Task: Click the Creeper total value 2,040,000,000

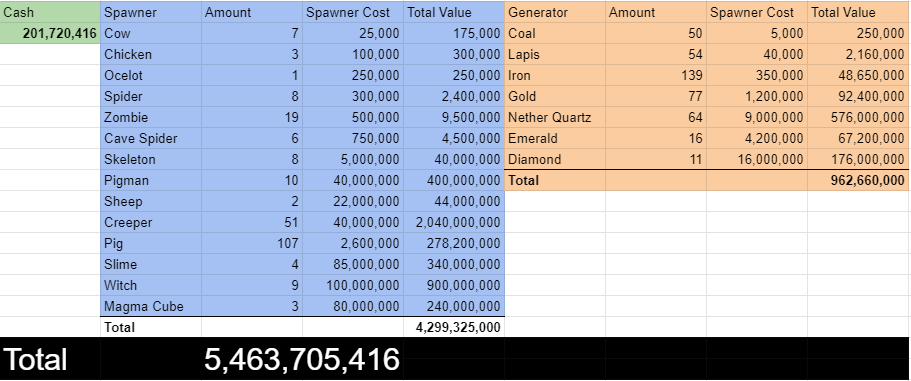Action: (454, 222)
